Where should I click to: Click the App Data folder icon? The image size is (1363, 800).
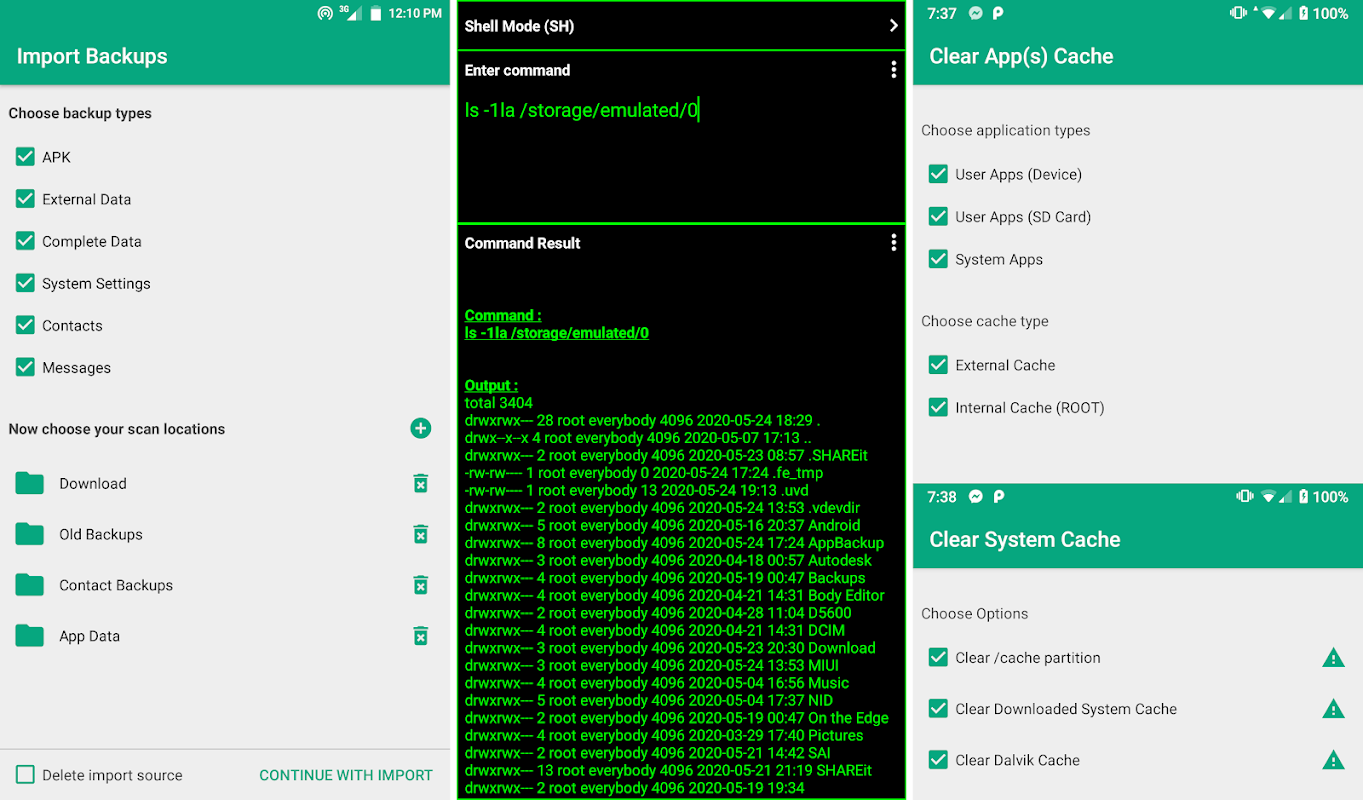[x=30, y=637]
